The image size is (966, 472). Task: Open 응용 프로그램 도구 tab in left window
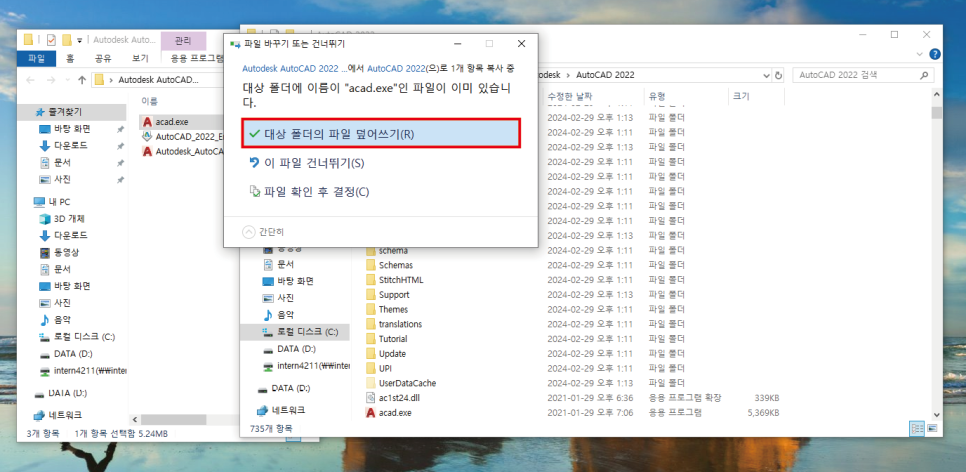click(x=196, y=59)
